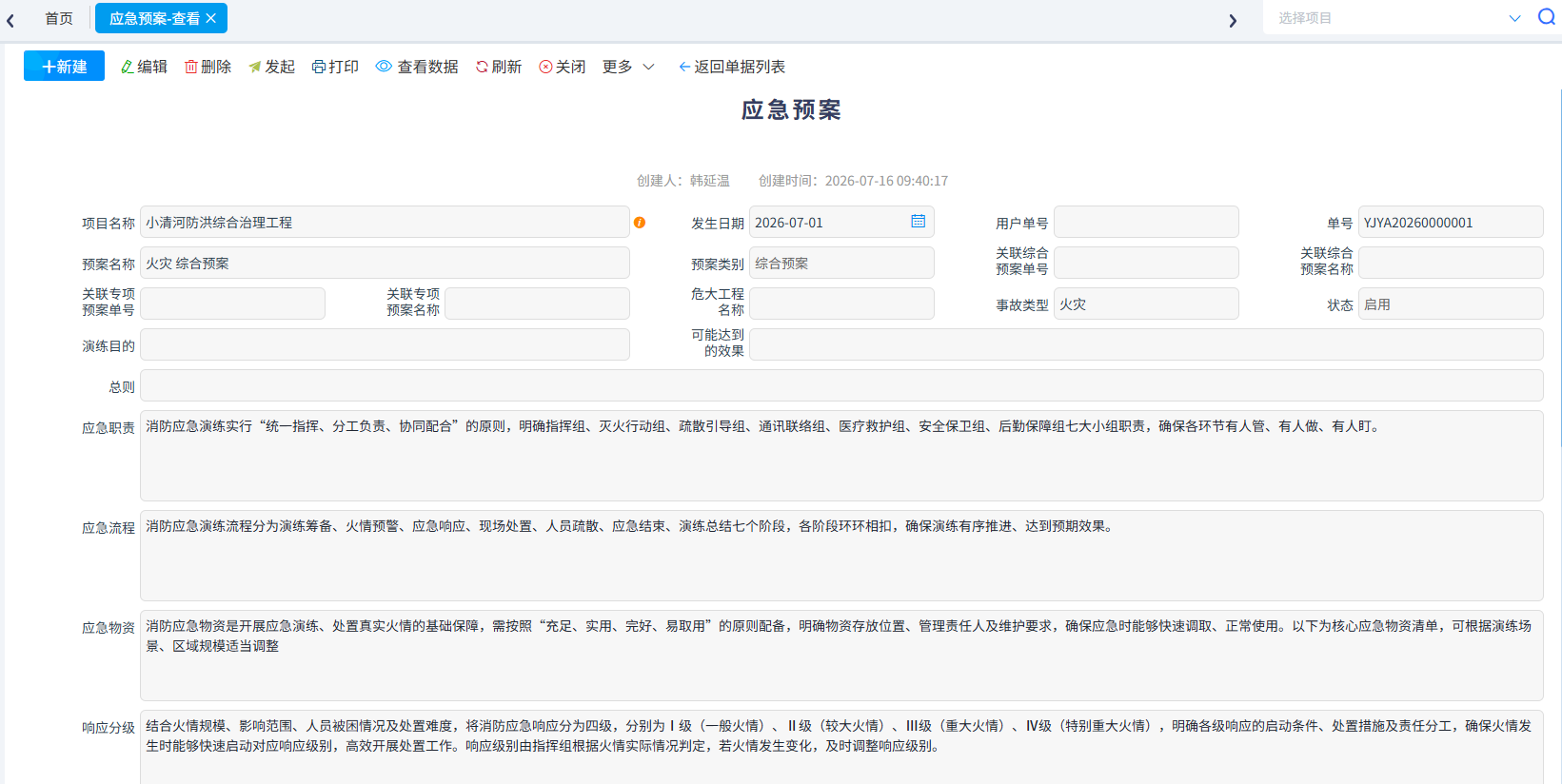Click the 关闭 toolbar icon
Screen dimensions: 1562x784
point(545,67)
